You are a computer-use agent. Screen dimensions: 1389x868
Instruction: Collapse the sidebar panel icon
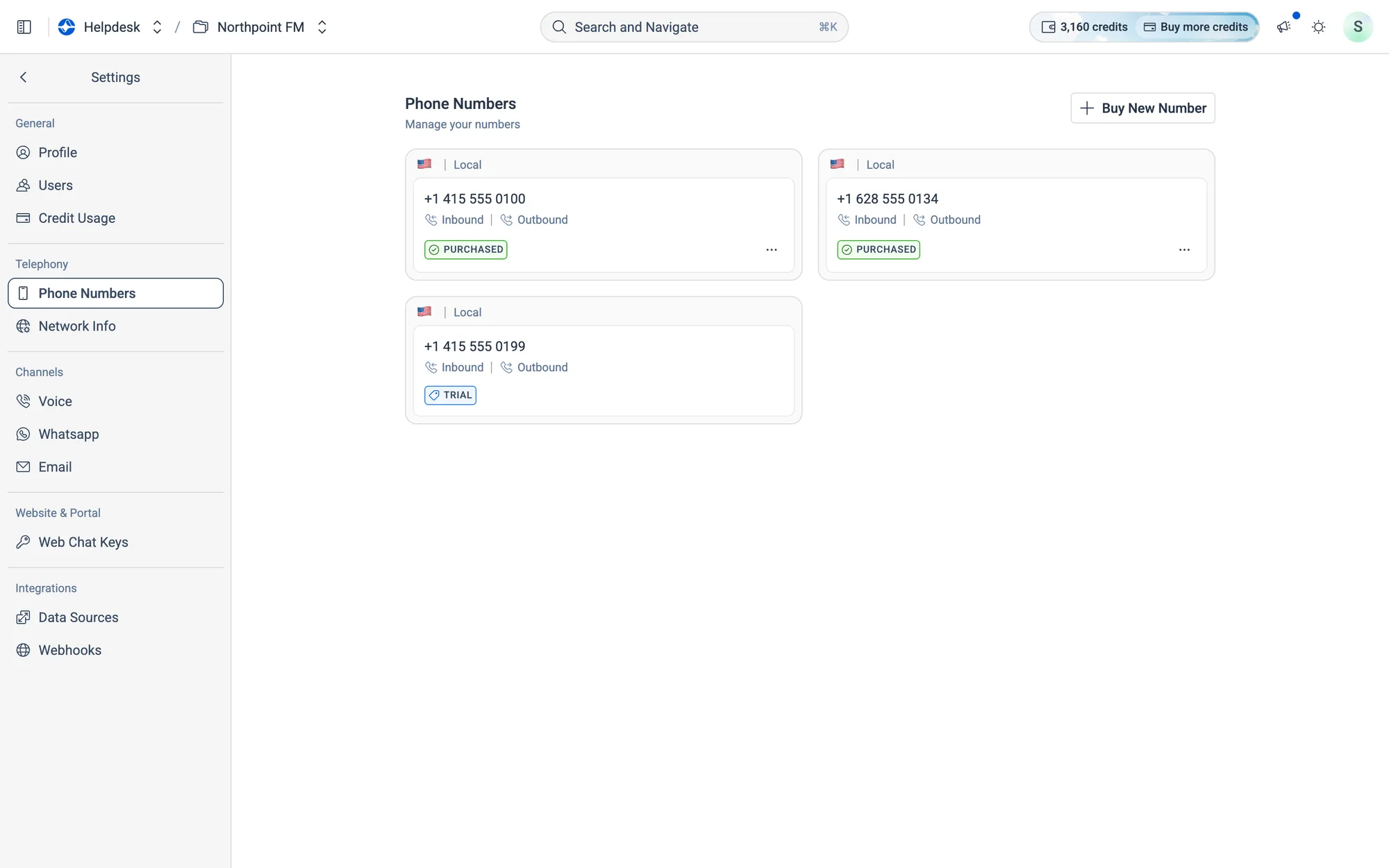[24, 27]
